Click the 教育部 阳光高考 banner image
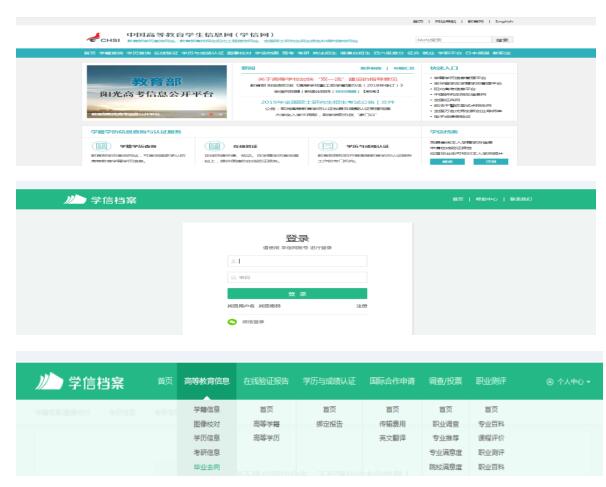 tap(157, 91)
